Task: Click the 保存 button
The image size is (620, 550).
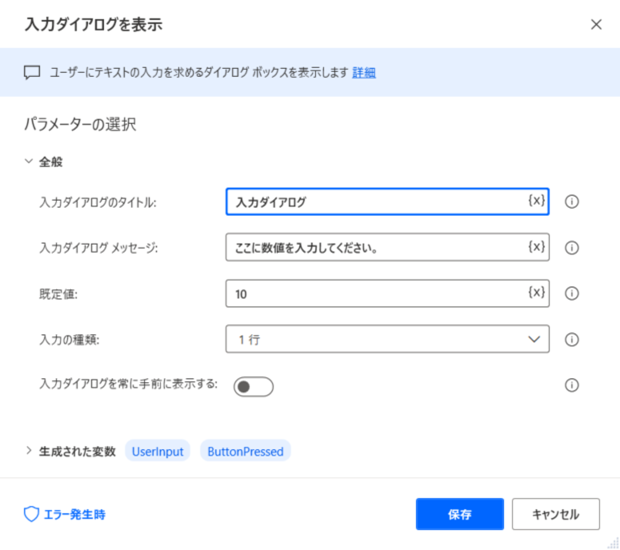Action: click(459, 514)
